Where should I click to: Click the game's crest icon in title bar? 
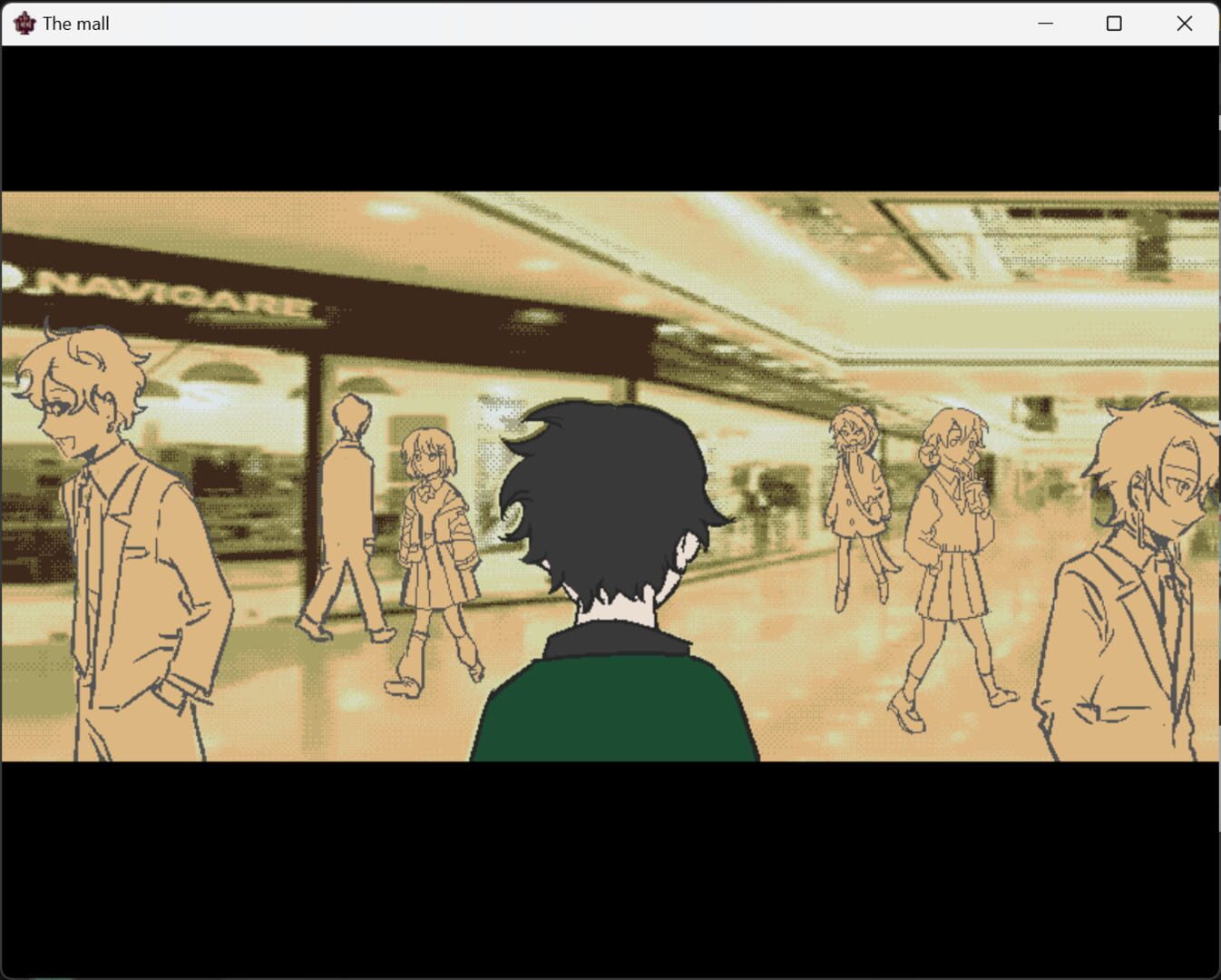(24, 23)
